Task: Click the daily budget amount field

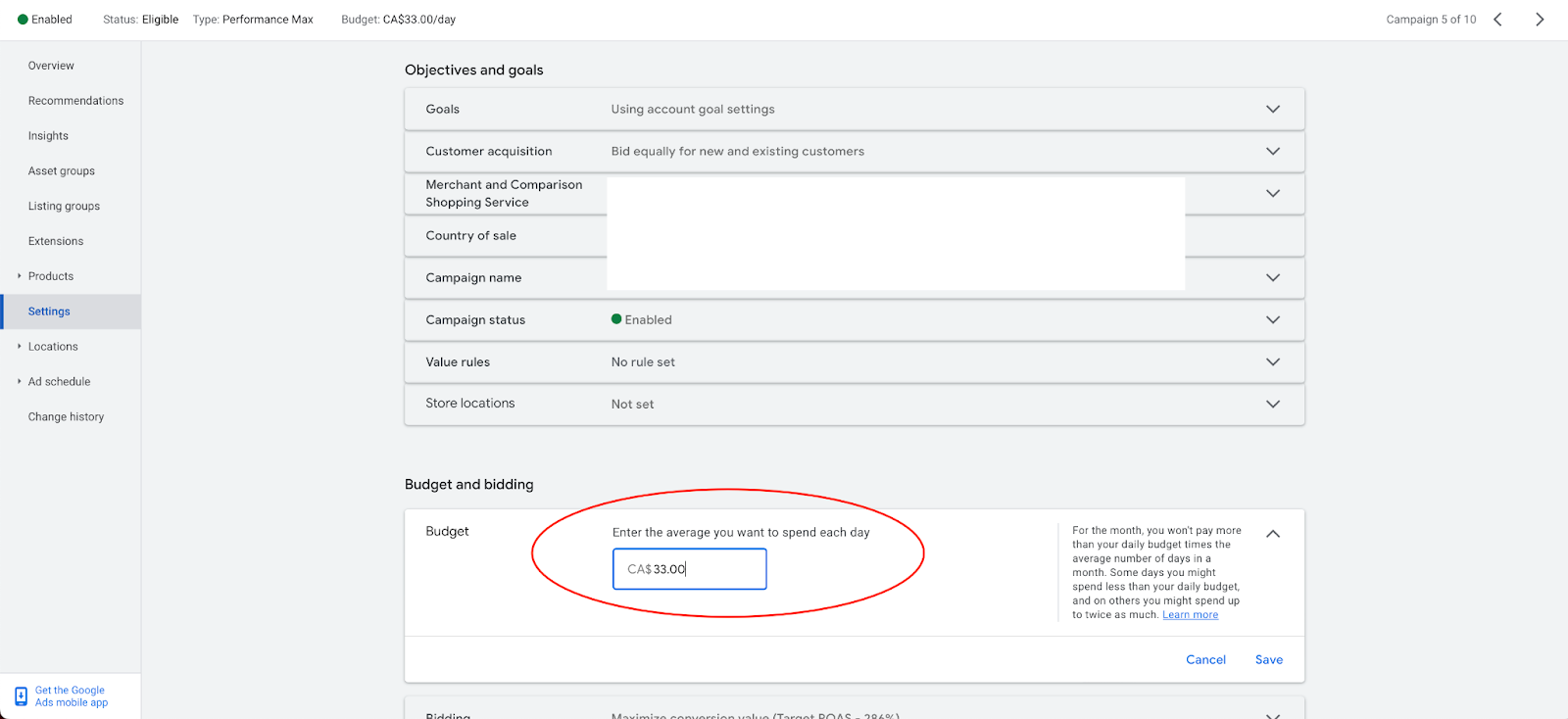Action: pyautogui.click(x=689, y=569)
